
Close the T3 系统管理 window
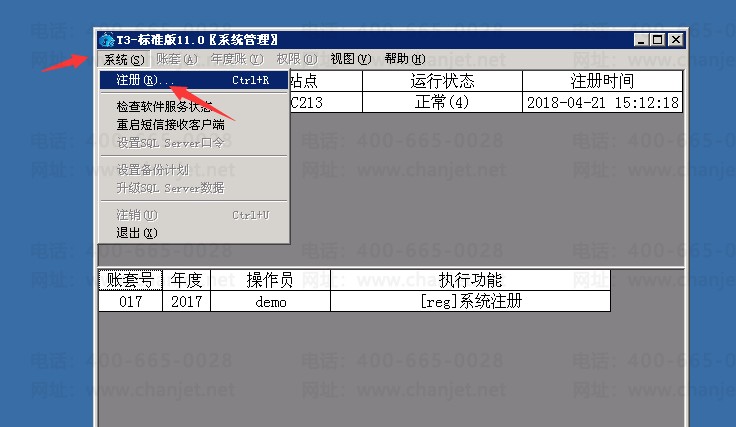675,40
